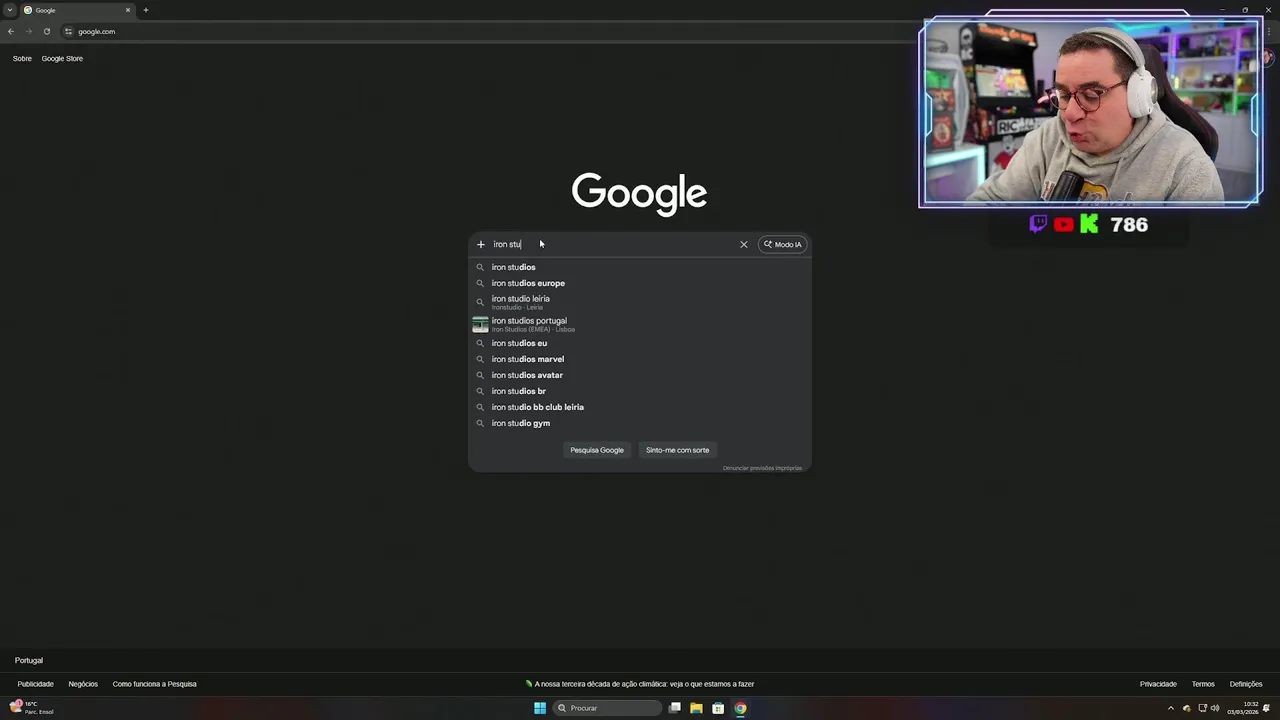
Task: Open the Negócios footer link
Action: coord(83,684)
